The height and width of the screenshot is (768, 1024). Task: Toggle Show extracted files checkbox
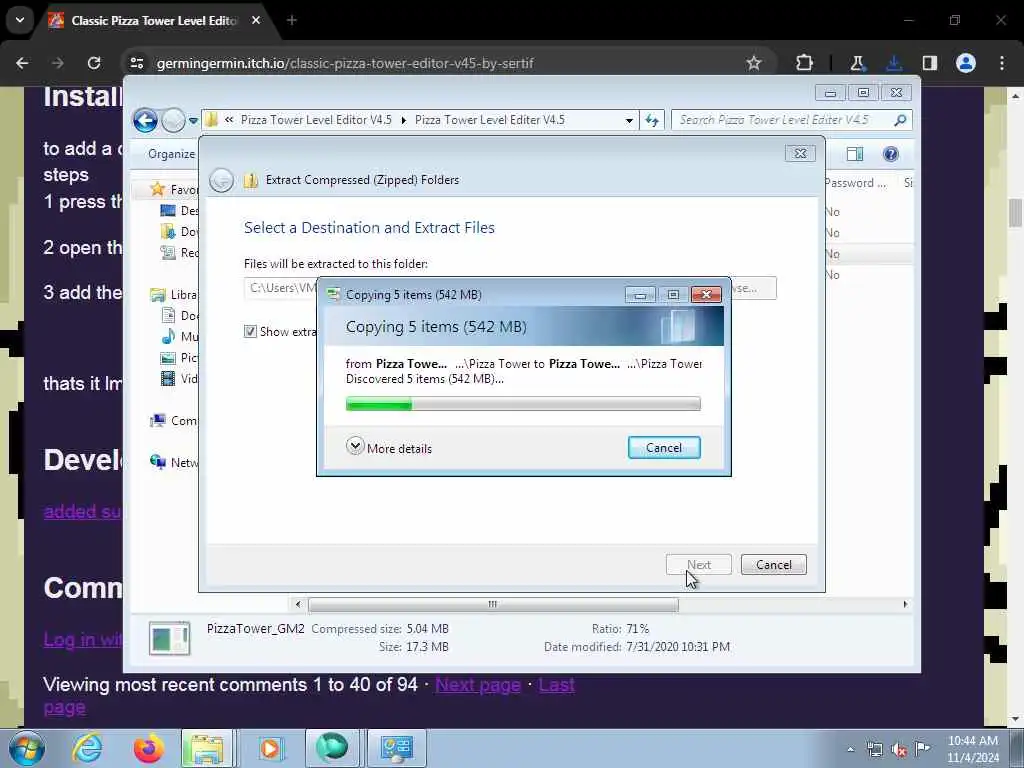tap(250, 332)
